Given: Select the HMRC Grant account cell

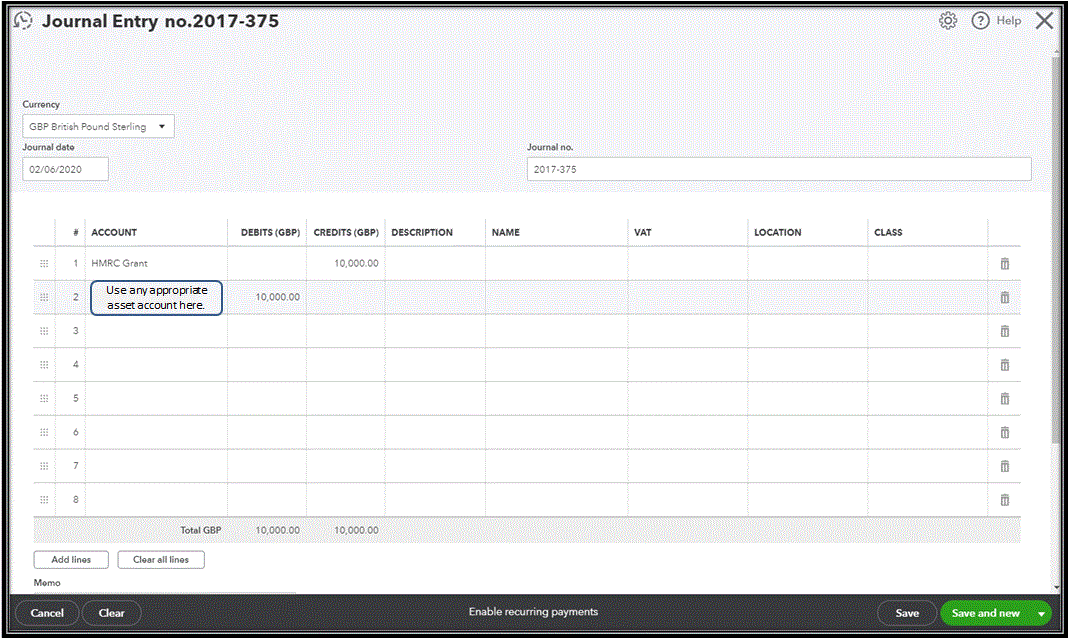Looking at the screenshot, I should [x=156, y=263].
